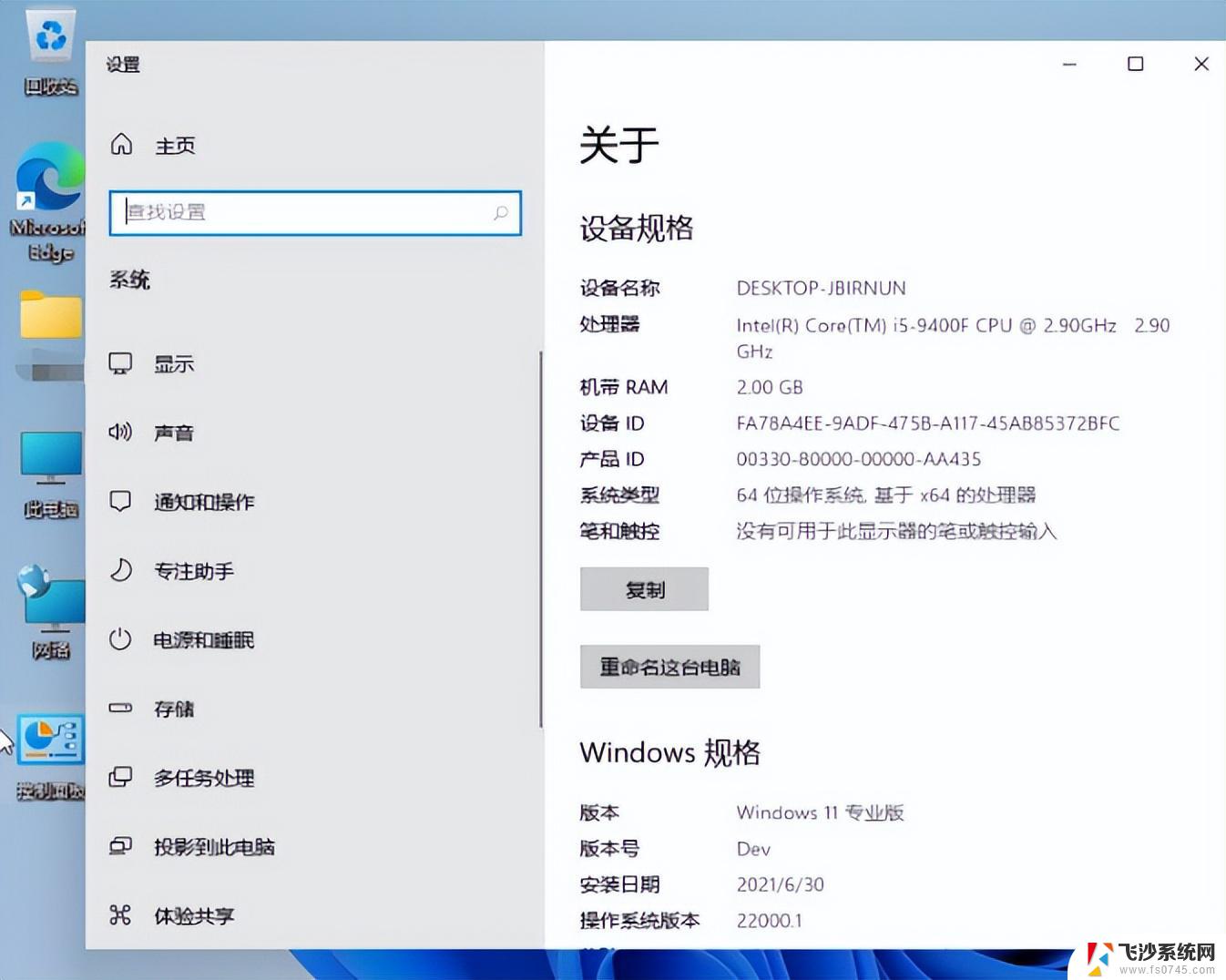Click the display monitor icon
Image resolution: width=1226 pixels, height=980 pixels.
[x=120, y=363]
